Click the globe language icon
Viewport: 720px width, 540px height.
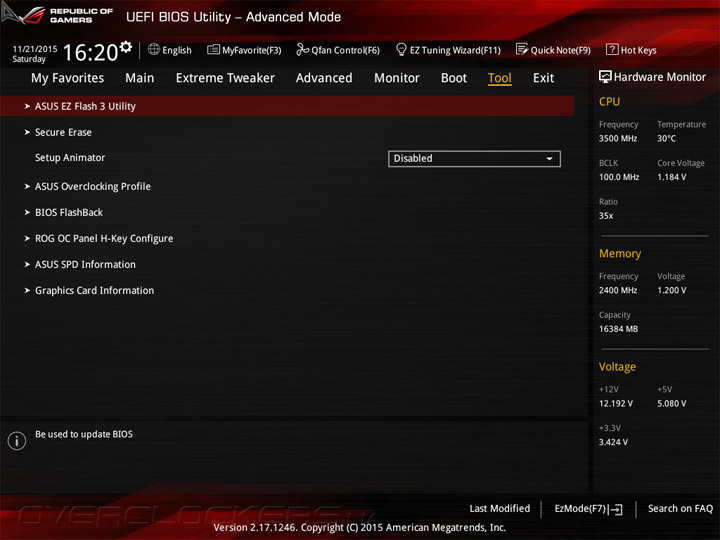click(x=154, y=49)
